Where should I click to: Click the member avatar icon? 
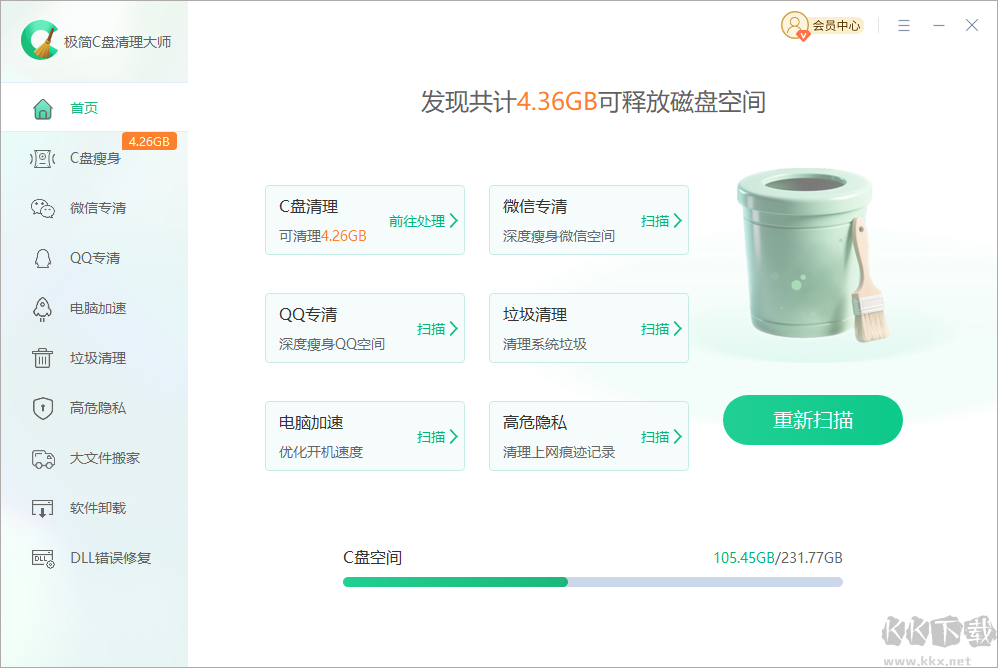[794, 25]
